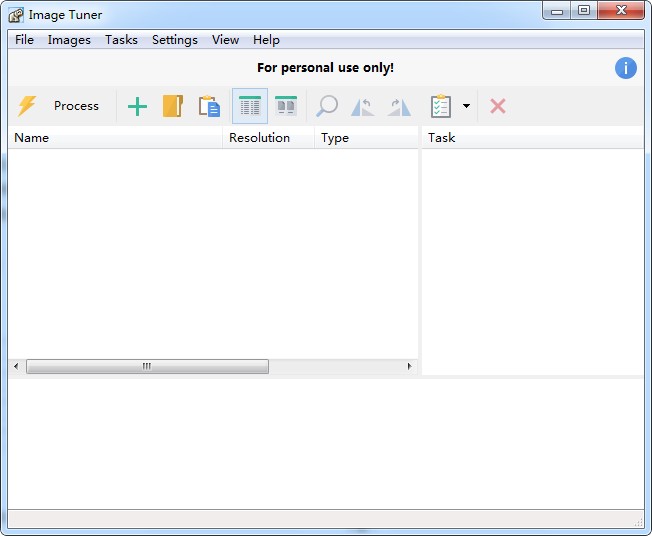The height and width of the screenshot is (536, 652).
Task: Click the horizontal scrollbar thumb
Action: (147, 366)
